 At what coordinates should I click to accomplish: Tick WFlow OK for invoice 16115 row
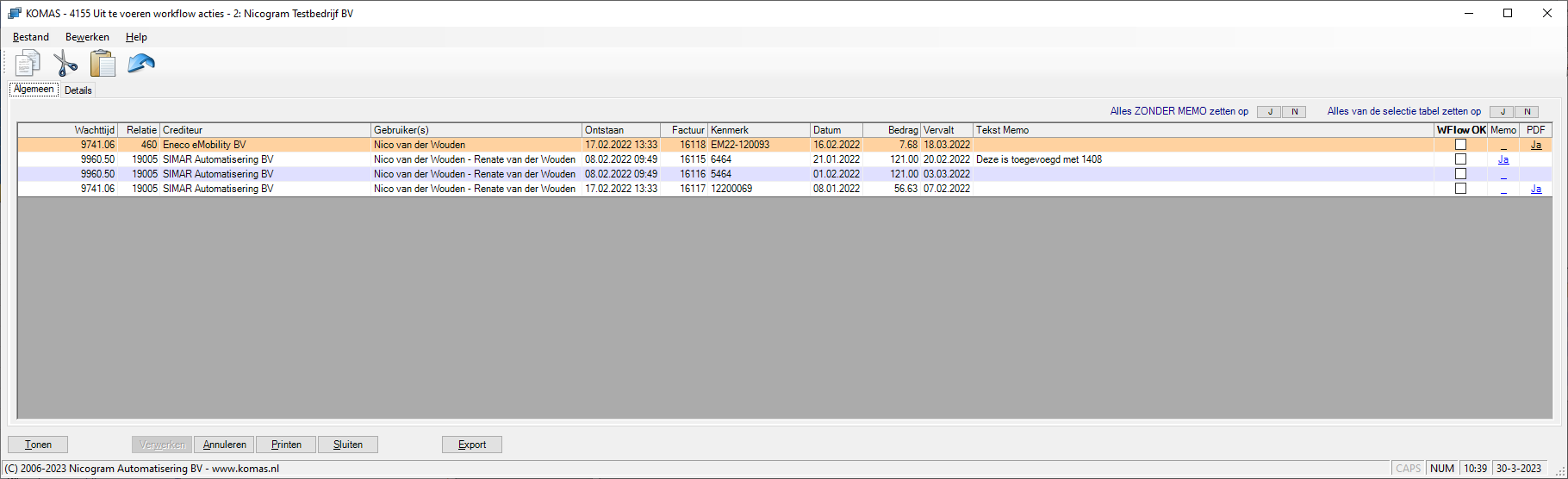[1460, 159]
